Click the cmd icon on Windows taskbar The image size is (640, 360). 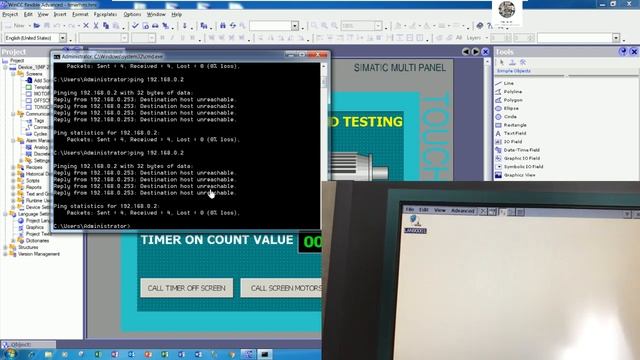point(264,354)
